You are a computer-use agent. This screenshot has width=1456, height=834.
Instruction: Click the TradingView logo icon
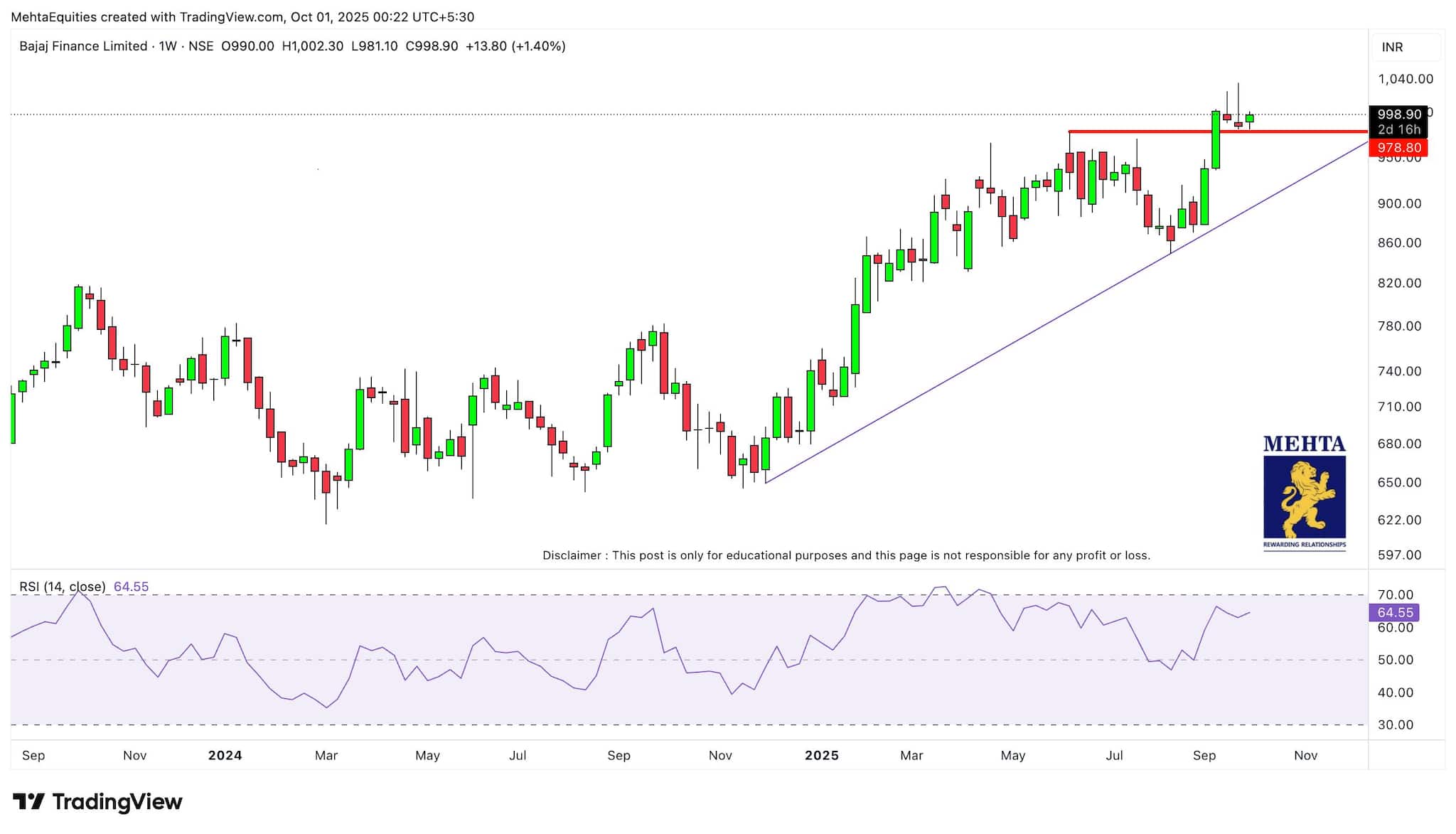pyautogui.click(x=28, y=802)
